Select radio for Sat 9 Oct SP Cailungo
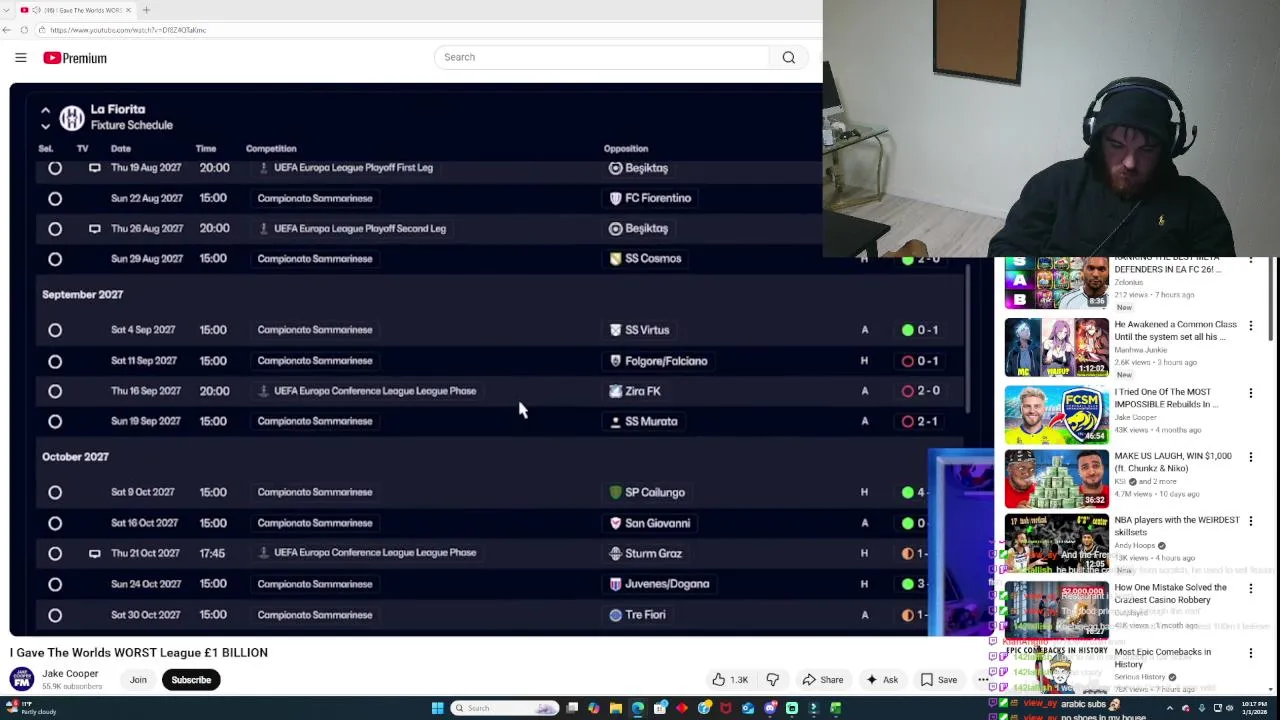The image size is (1280, 720). pyautogui.click(x=55, y=492)
